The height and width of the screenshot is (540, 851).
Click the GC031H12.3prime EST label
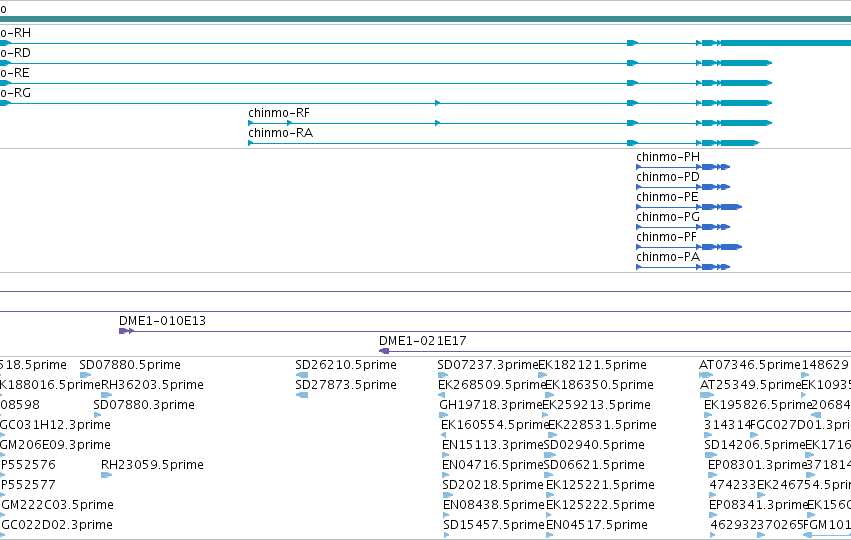[55, 425]
